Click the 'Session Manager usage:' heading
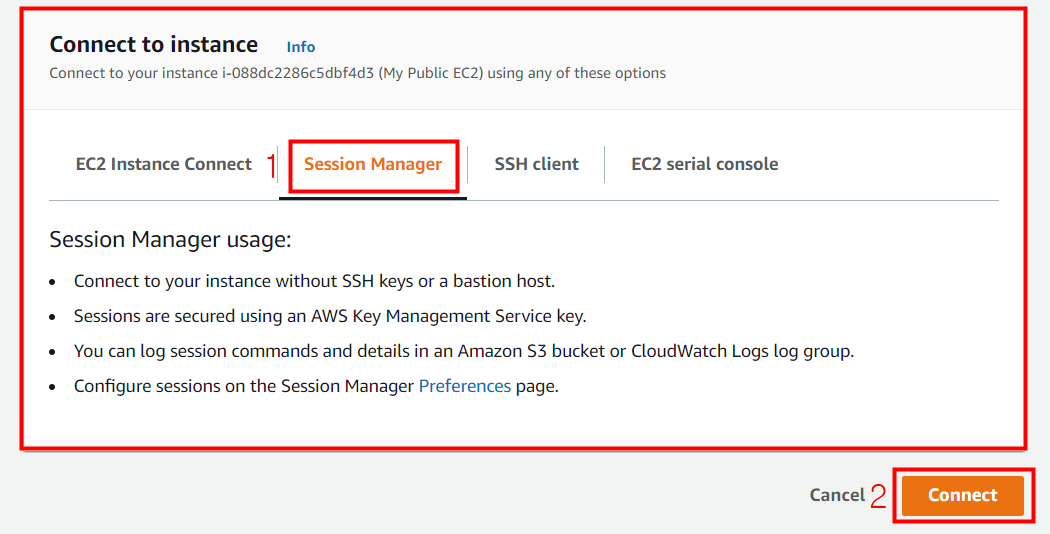Viewport: 1050px width, 534px height. click(x=171, y=239)
